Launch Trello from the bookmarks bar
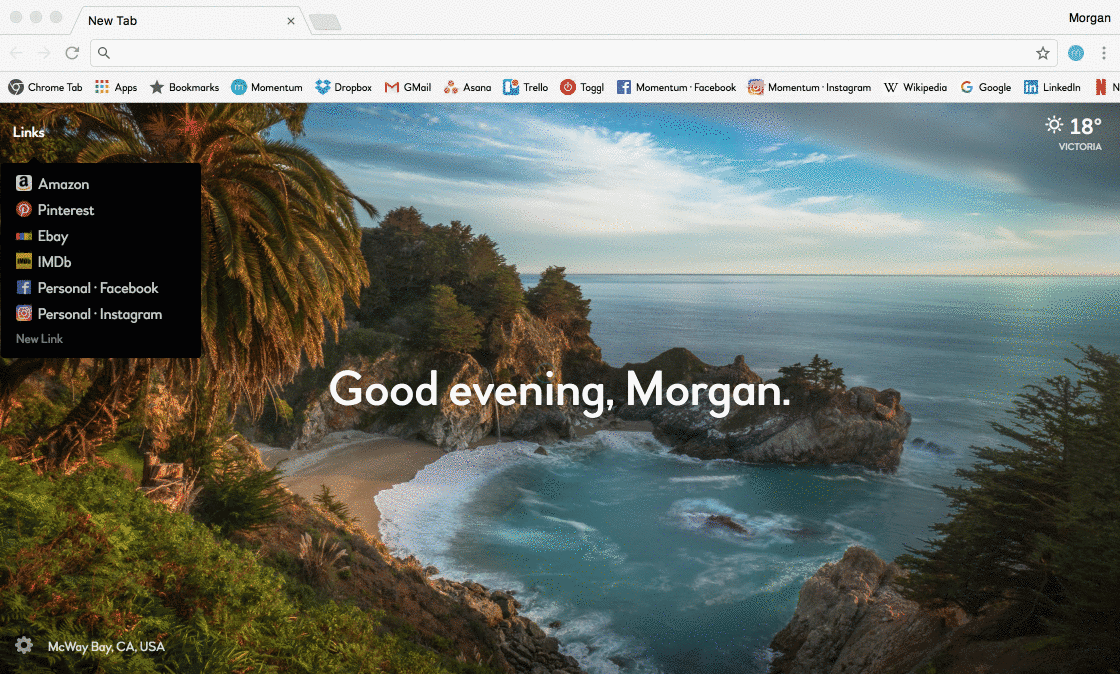The width and height of the screenshot is (1120, 674). pyautogui.click(x=526, y=87)
